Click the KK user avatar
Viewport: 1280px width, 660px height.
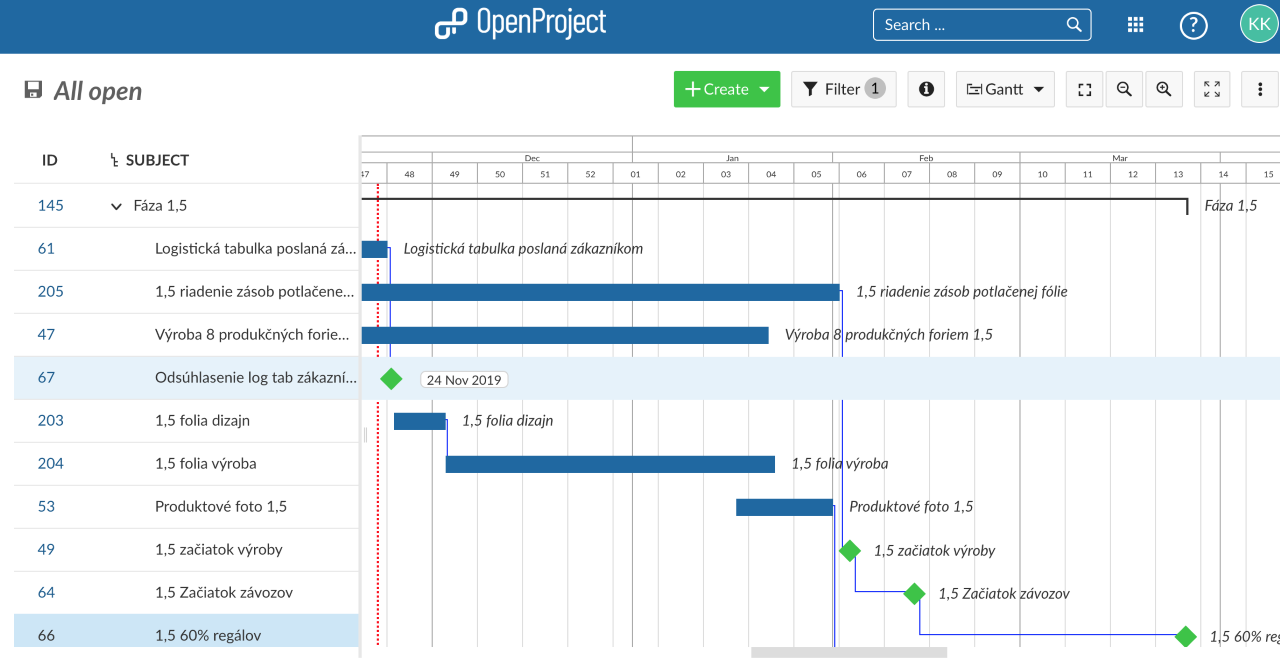[x=1258, y=24]
